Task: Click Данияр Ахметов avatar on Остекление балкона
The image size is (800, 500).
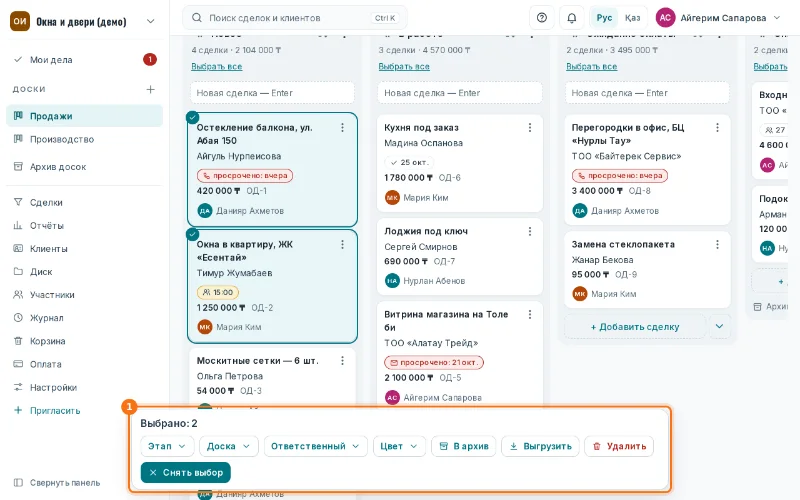Action: tap(205, 211)
